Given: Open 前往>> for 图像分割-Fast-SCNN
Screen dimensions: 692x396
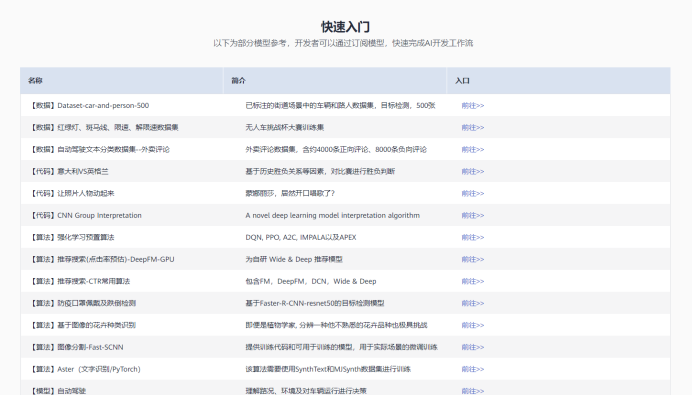Looking at the screenshot, I should (x=473, y=347).
